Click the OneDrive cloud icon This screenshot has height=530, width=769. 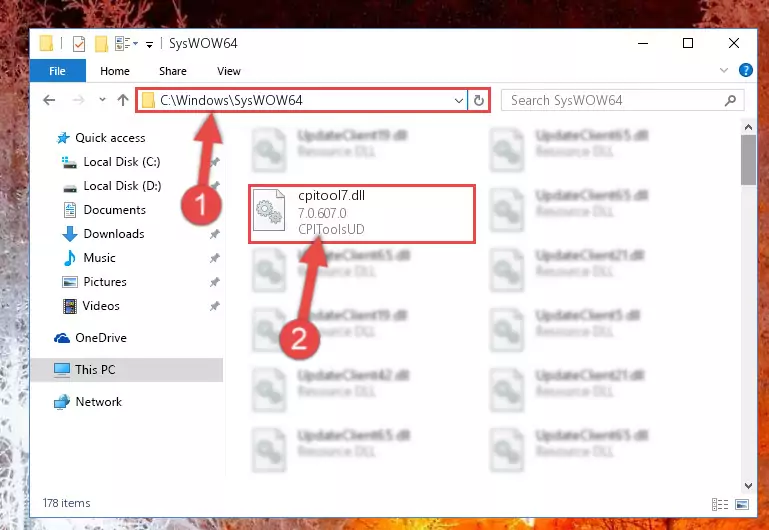pos(62,338)
